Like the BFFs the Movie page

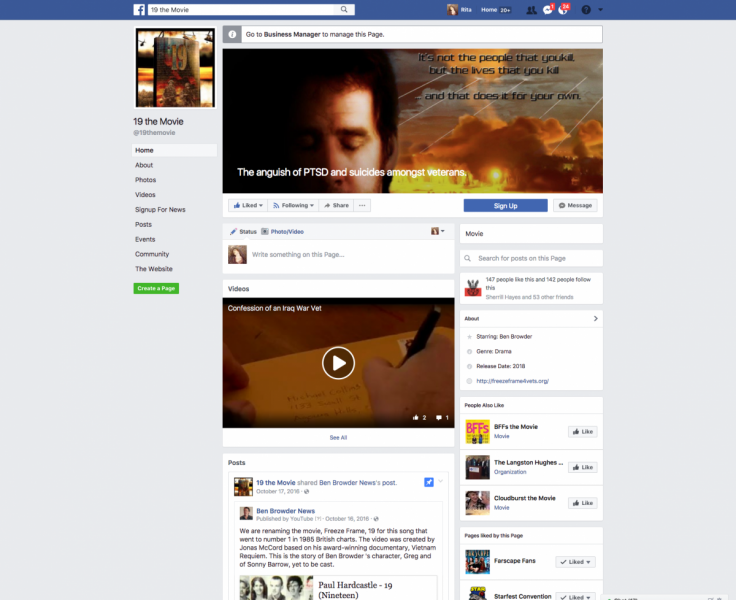coord(583,432)
